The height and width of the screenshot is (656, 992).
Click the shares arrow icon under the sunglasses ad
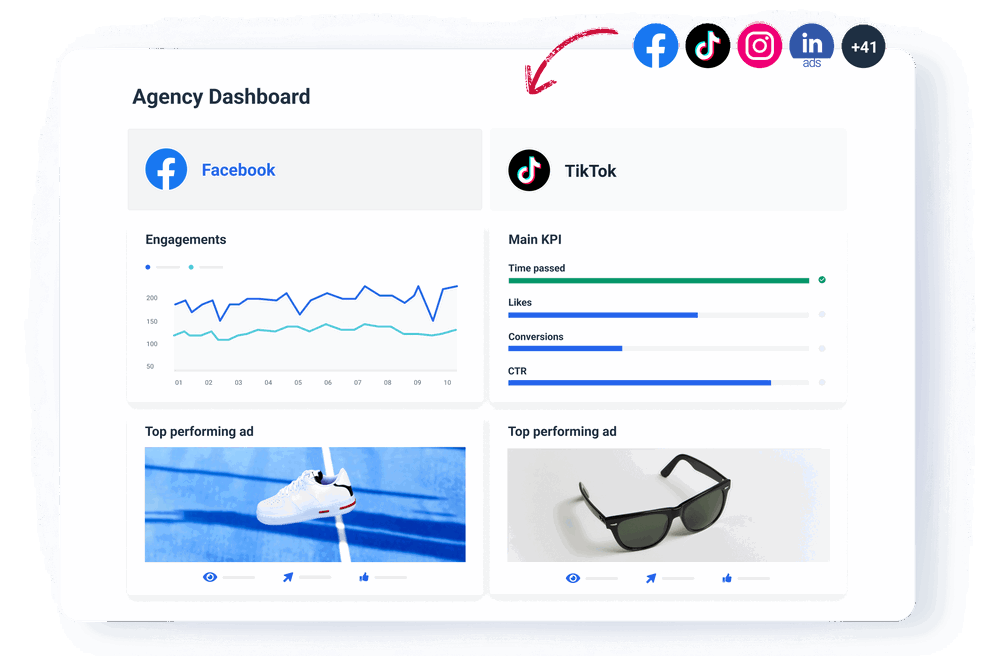pos(650,577)
